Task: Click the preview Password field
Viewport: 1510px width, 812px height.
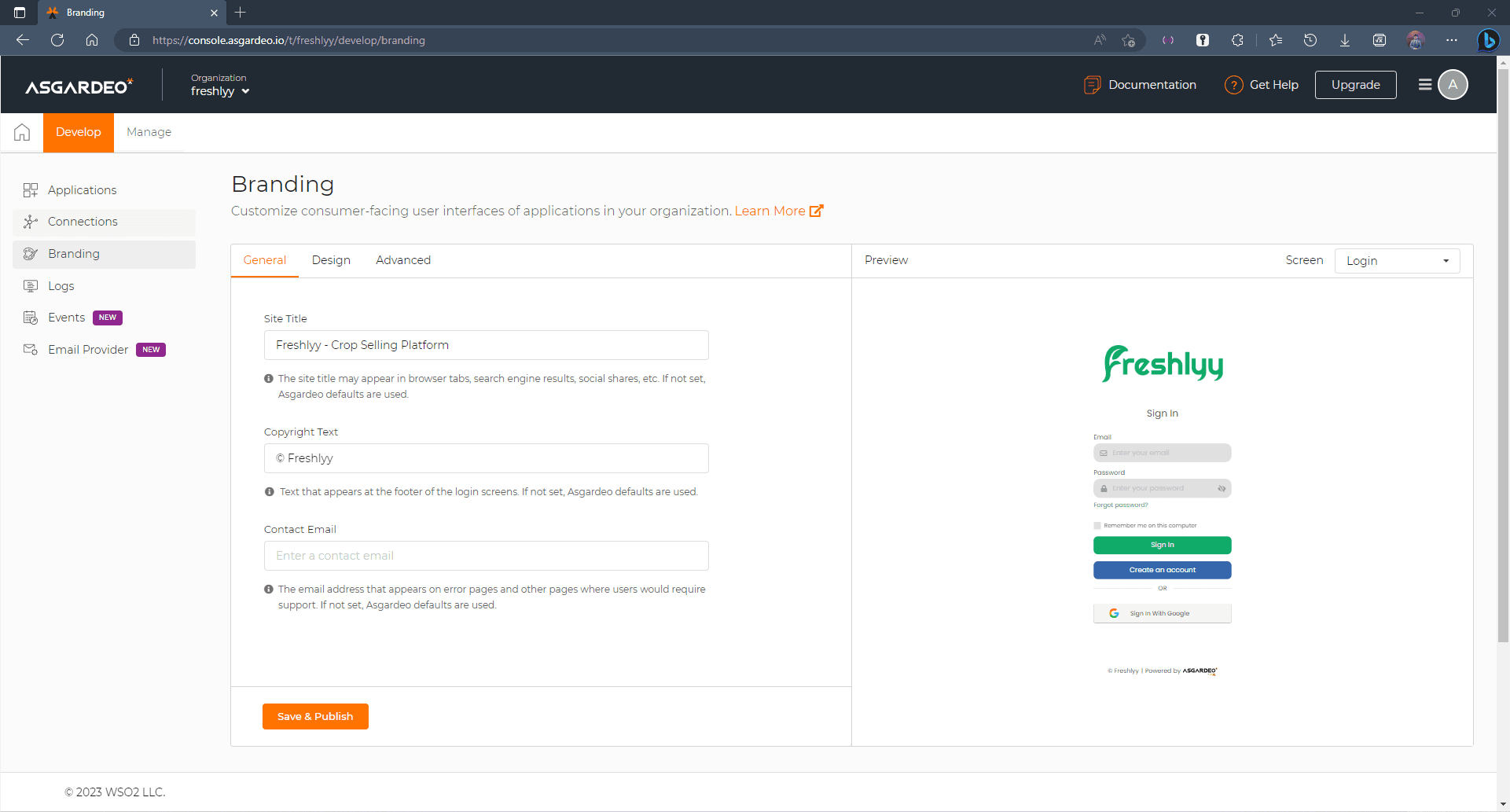Action: pos(1162,488)
